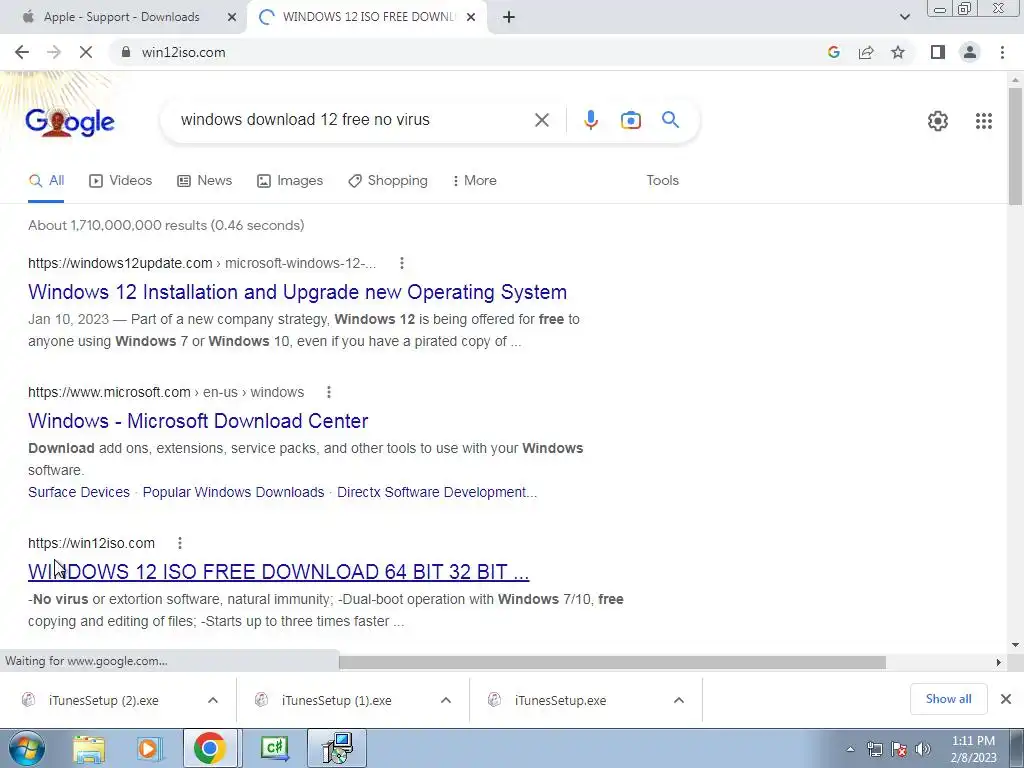Open Chrome profile avatar

[x=970, y=52]
